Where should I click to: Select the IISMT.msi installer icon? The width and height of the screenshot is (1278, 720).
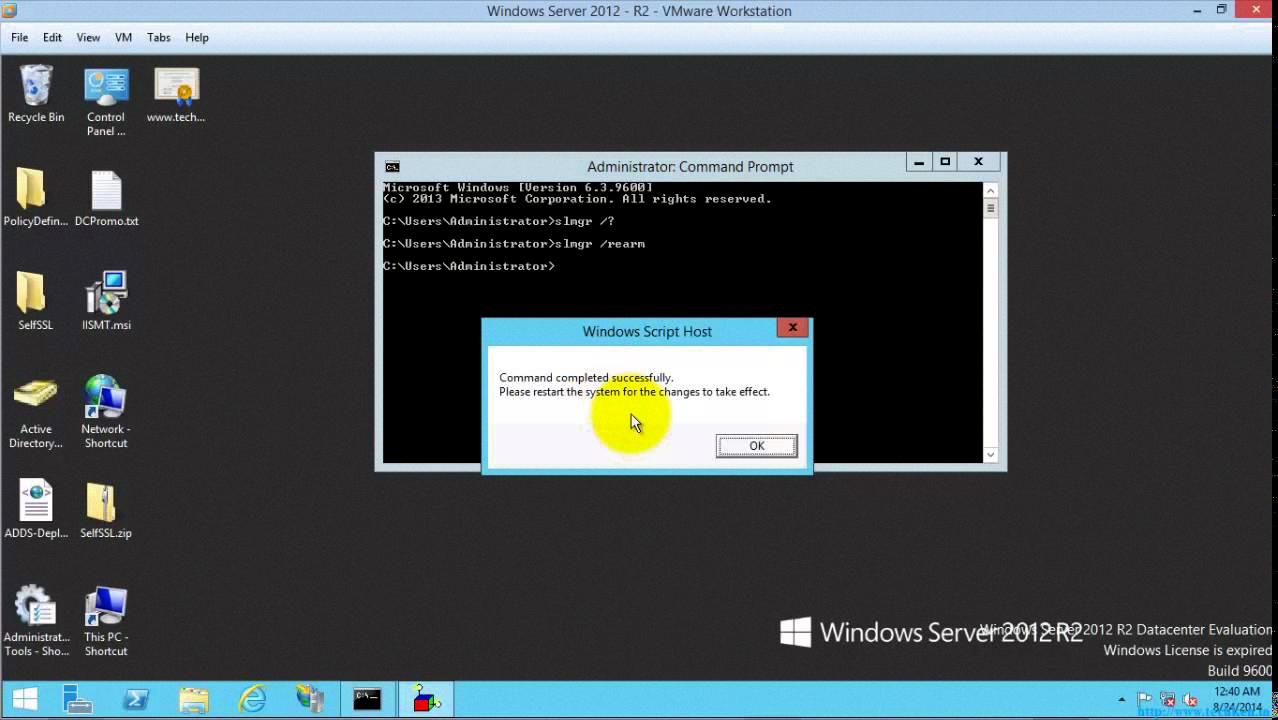[x=106, y=295]
